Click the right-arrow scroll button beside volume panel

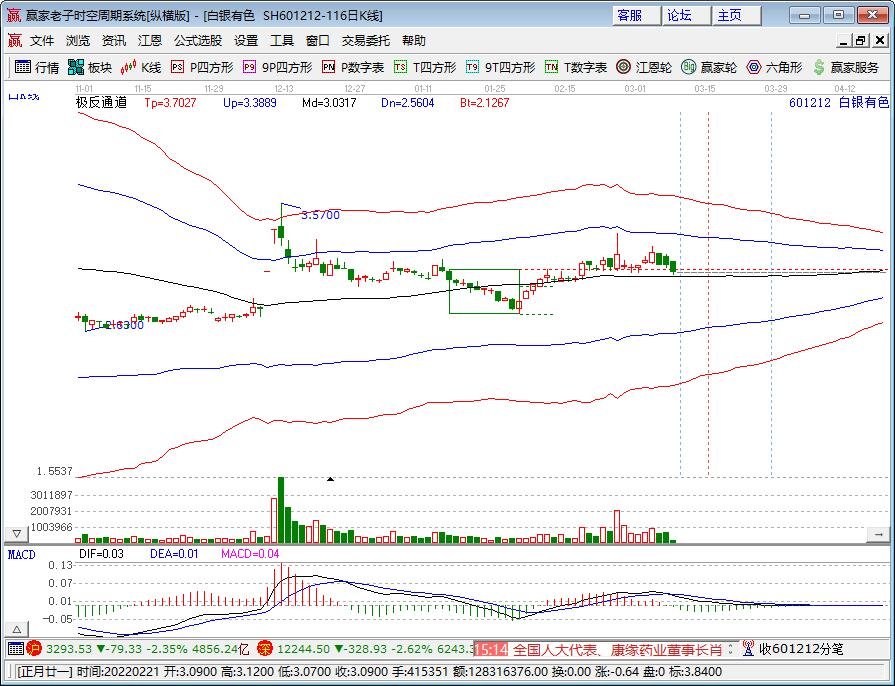coord(878,534)
